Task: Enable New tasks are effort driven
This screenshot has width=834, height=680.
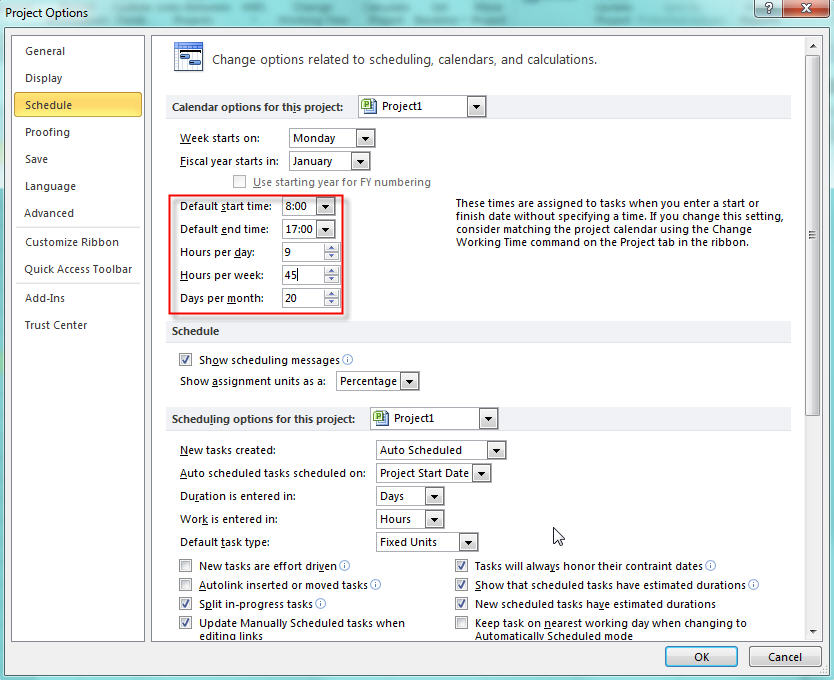Action: [x=185, y=566]
